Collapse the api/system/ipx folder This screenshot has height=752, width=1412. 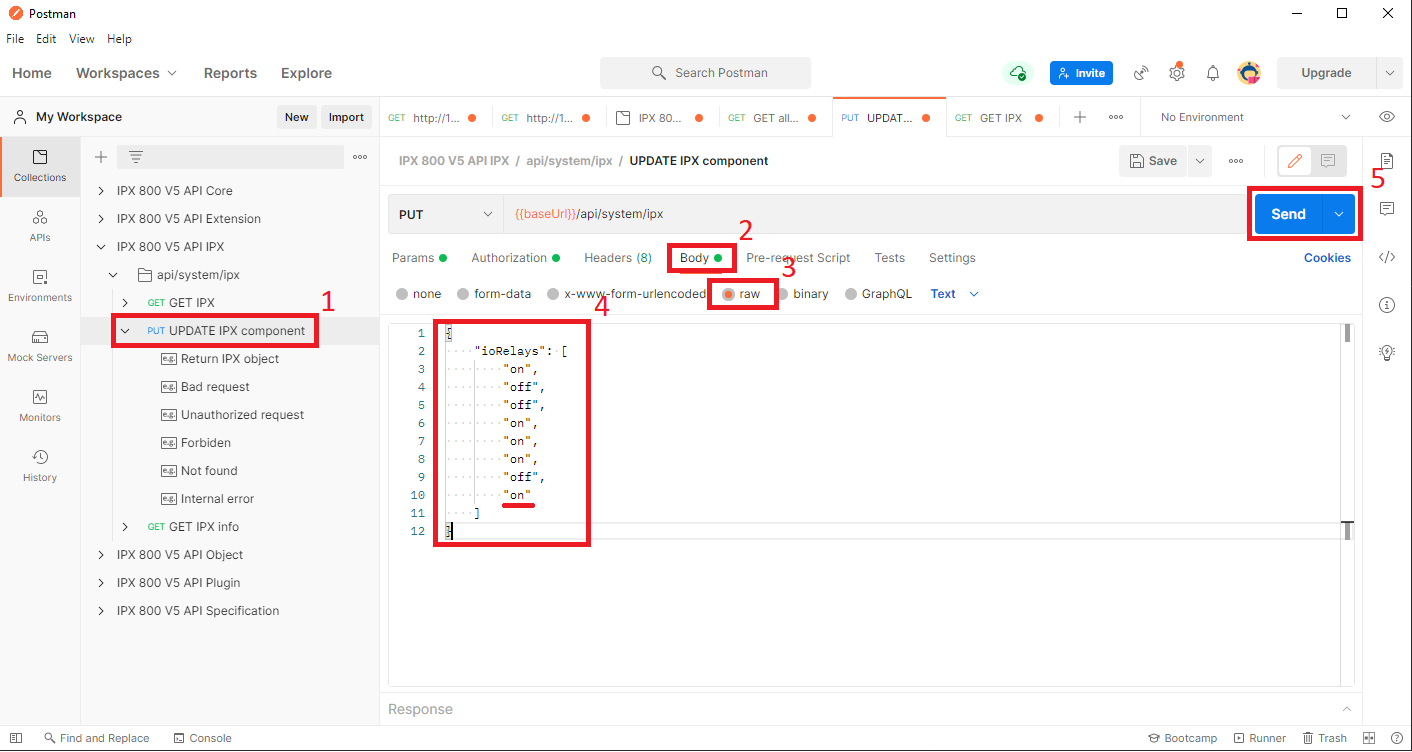click(113, 275)
